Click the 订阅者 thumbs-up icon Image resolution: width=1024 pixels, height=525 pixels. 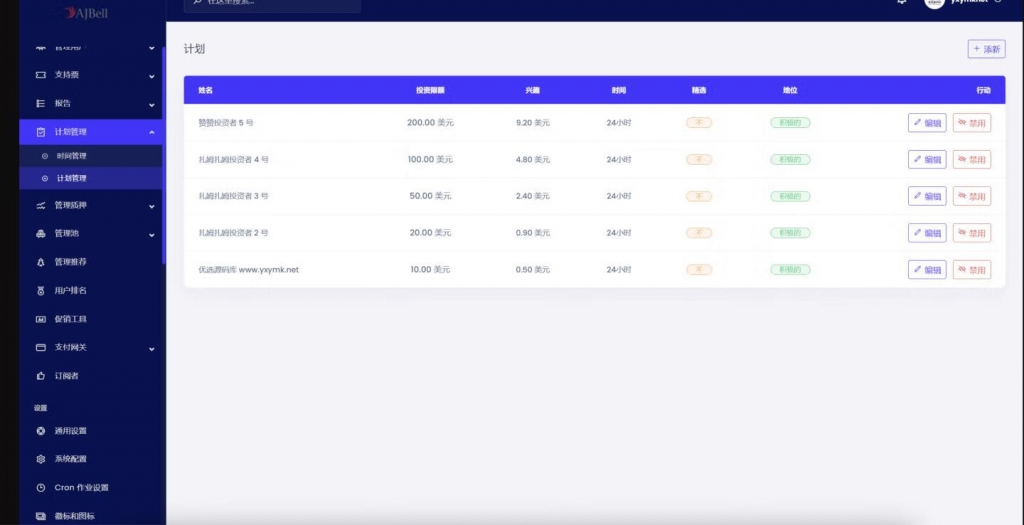click(x=41, y=376)
